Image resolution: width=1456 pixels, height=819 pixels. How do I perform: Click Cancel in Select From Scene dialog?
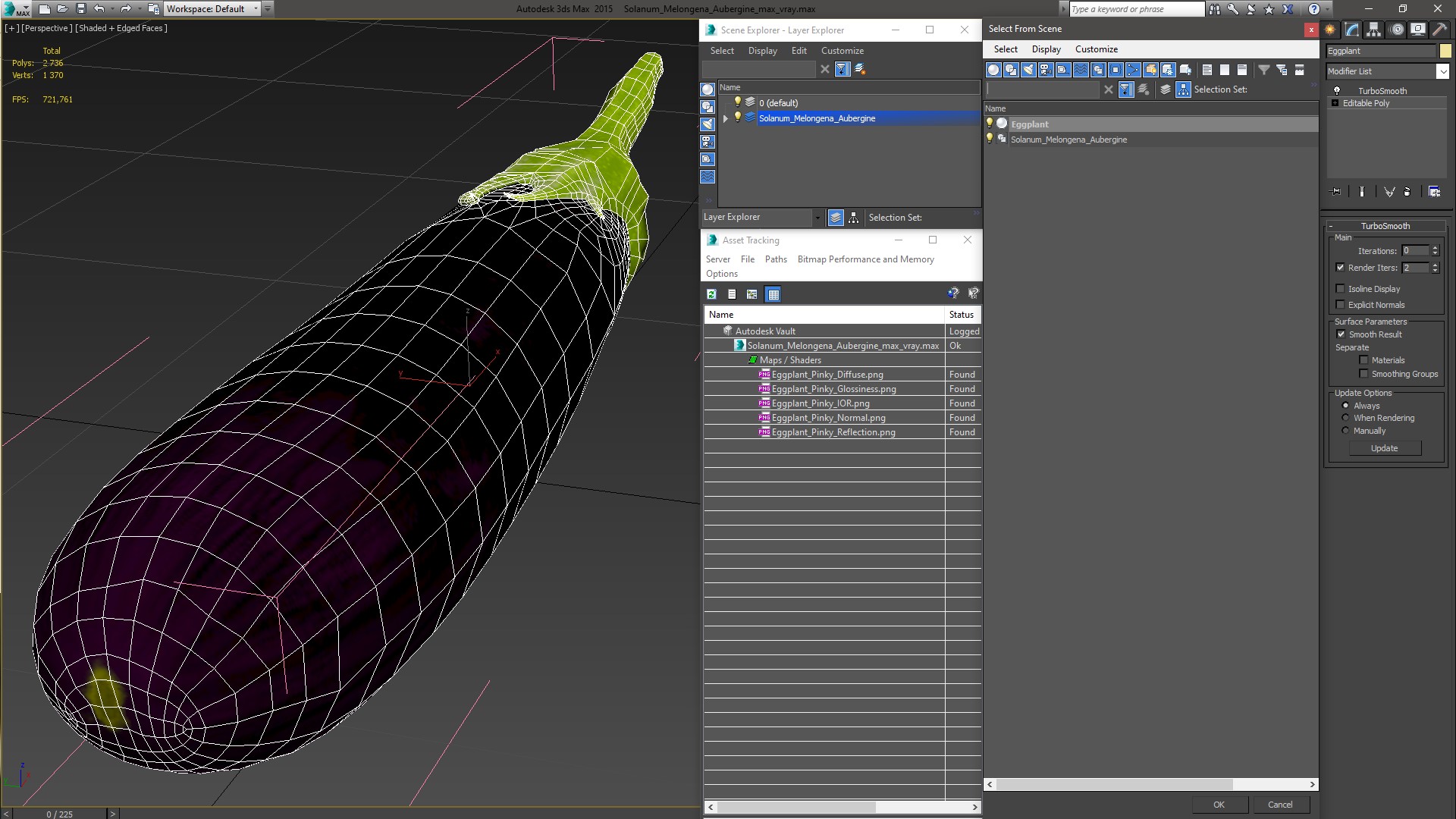pos(1280,805)
